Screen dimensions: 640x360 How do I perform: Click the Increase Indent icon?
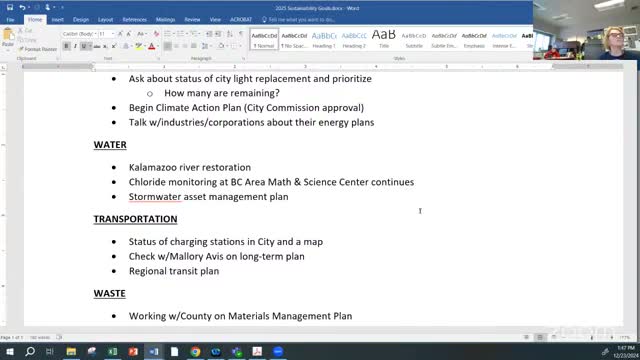coord(218,34)
